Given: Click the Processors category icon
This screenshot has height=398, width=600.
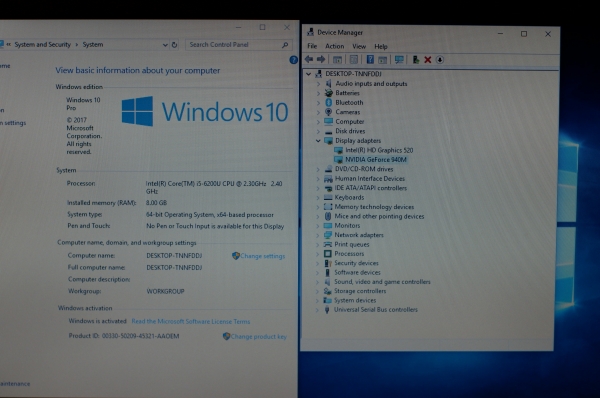Looking at the screenshot, I should (x=328, y=253).
